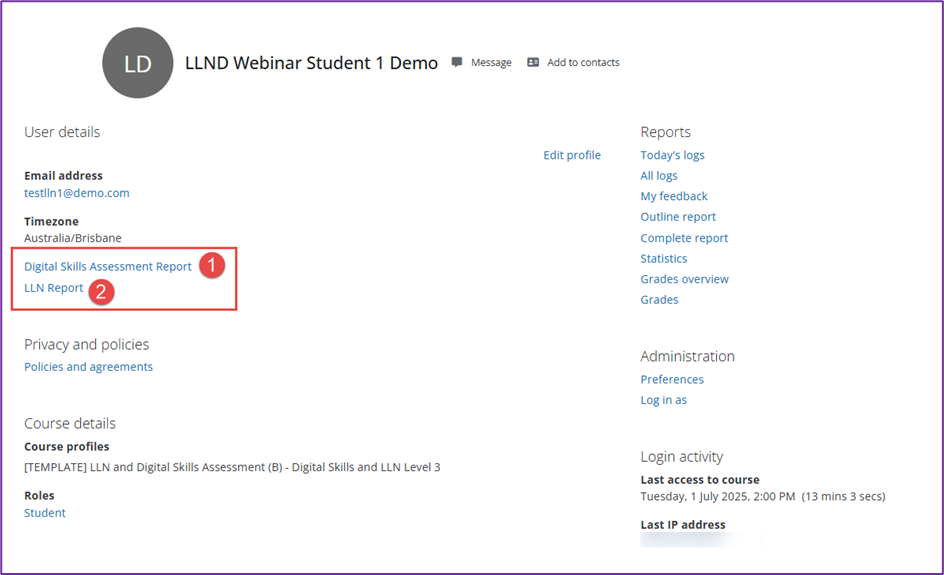944x575 pixels.
Task: Open the Edit profile link
Action: (572, 155)
